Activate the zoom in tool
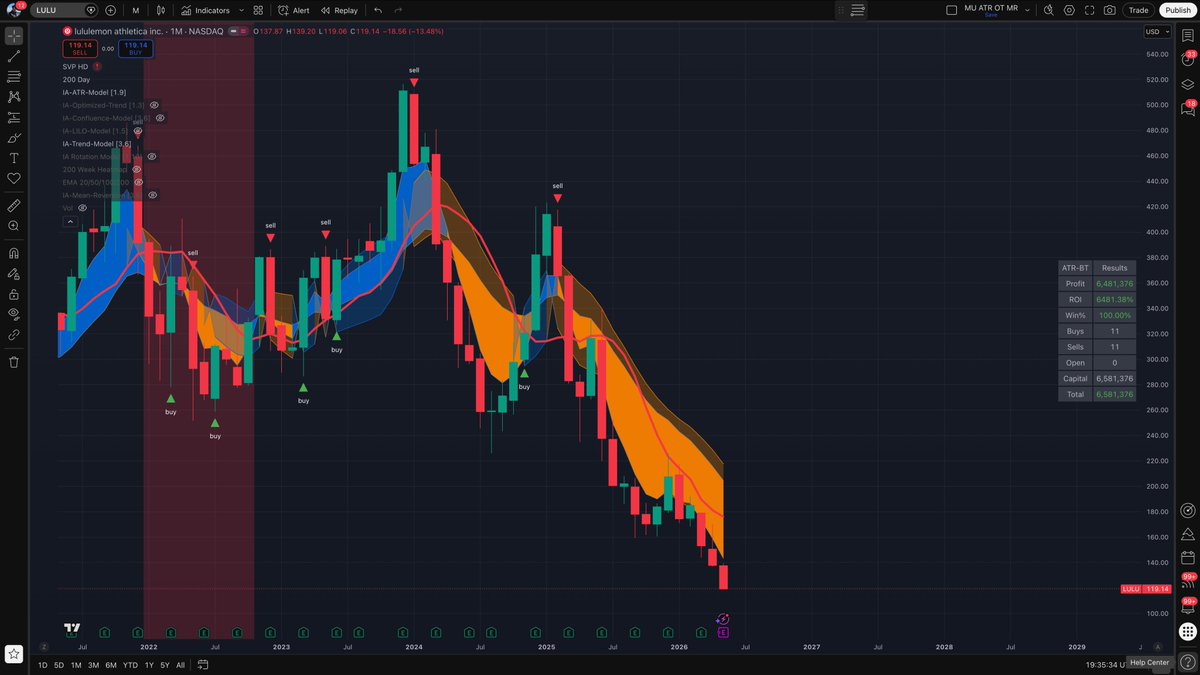This screenshot has height=675, width=1200. click(x=14, y=226)
